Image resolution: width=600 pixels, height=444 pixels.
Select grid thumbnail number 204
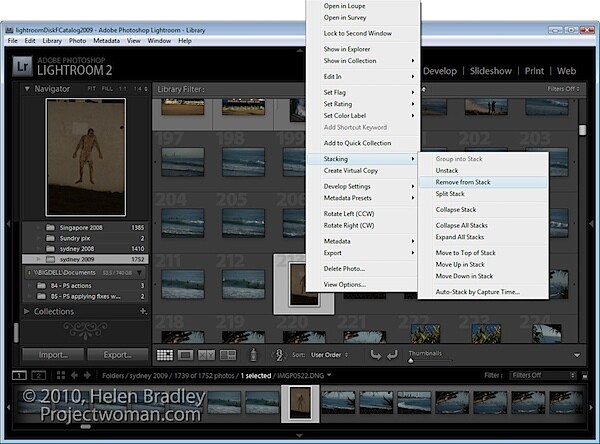(183, 223)
